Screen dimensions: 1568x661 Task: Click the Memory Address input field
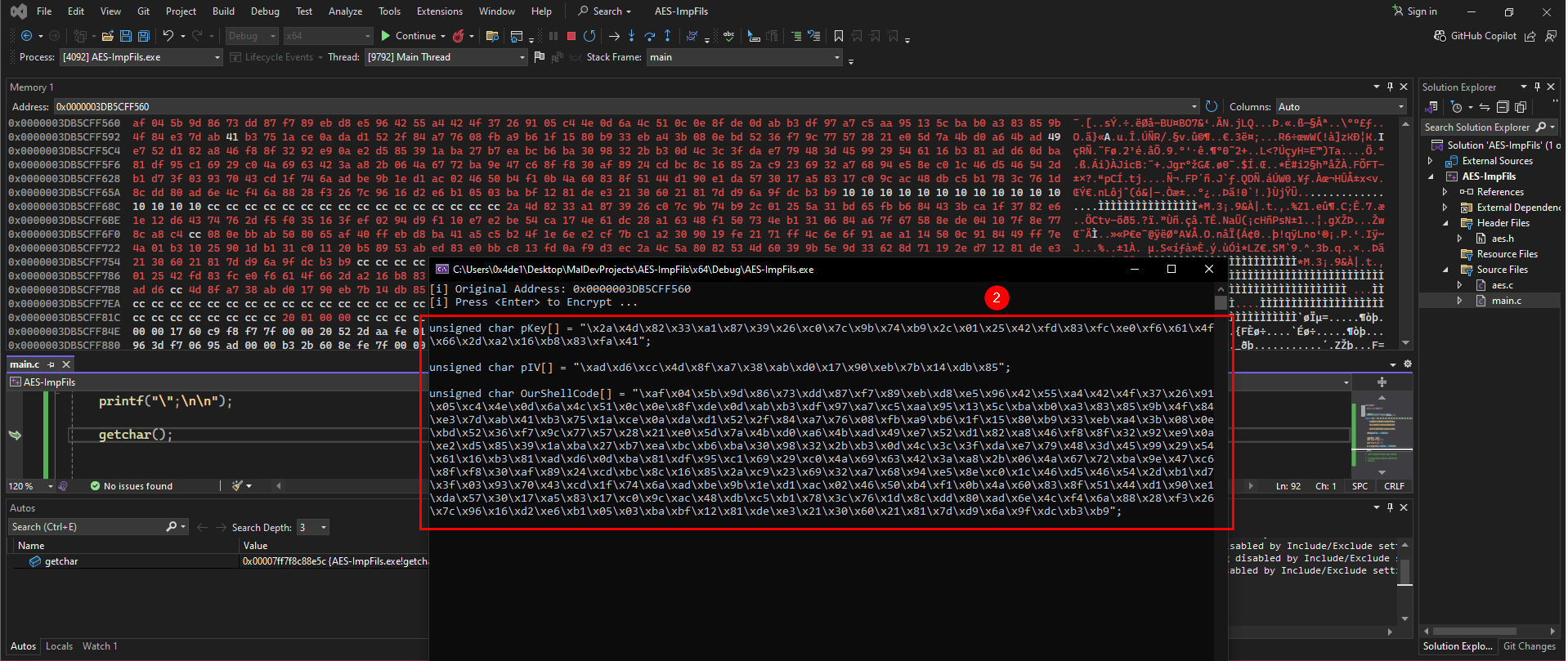625,106
